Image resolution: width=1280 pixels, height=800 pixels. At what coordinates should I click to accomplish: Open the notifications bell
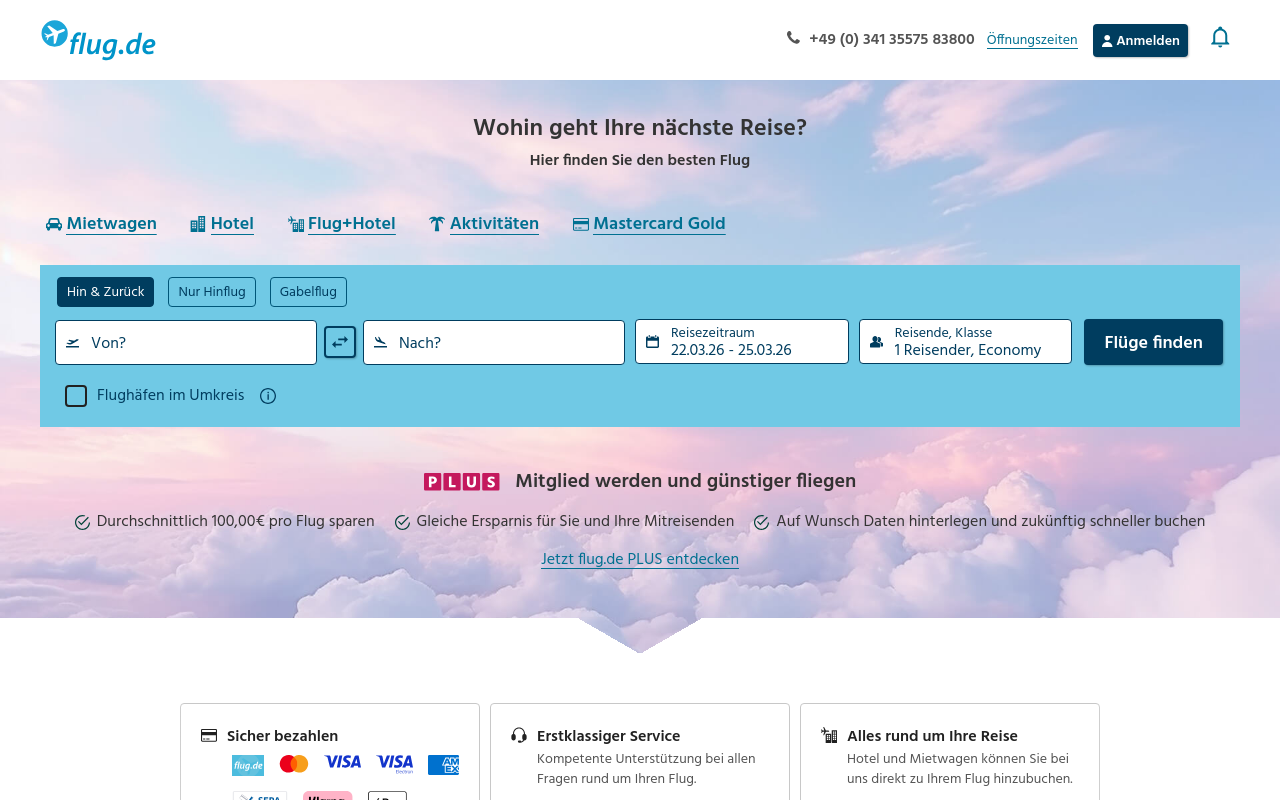(x=1219, y=38)
